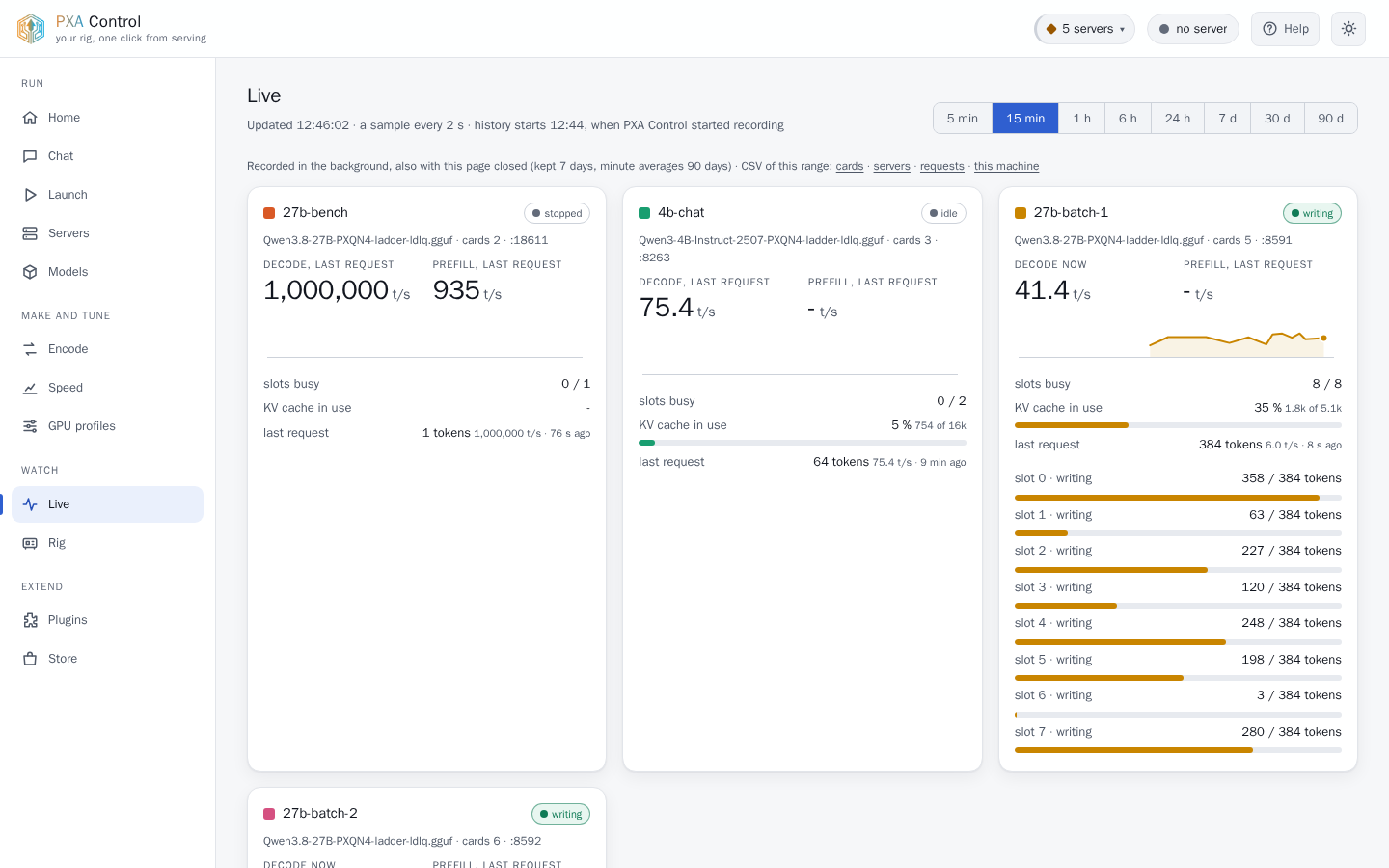Screen dimensions: 1389x868
Task: Toggle light/dark theme sun icon
Action: tap(1348, 29)
